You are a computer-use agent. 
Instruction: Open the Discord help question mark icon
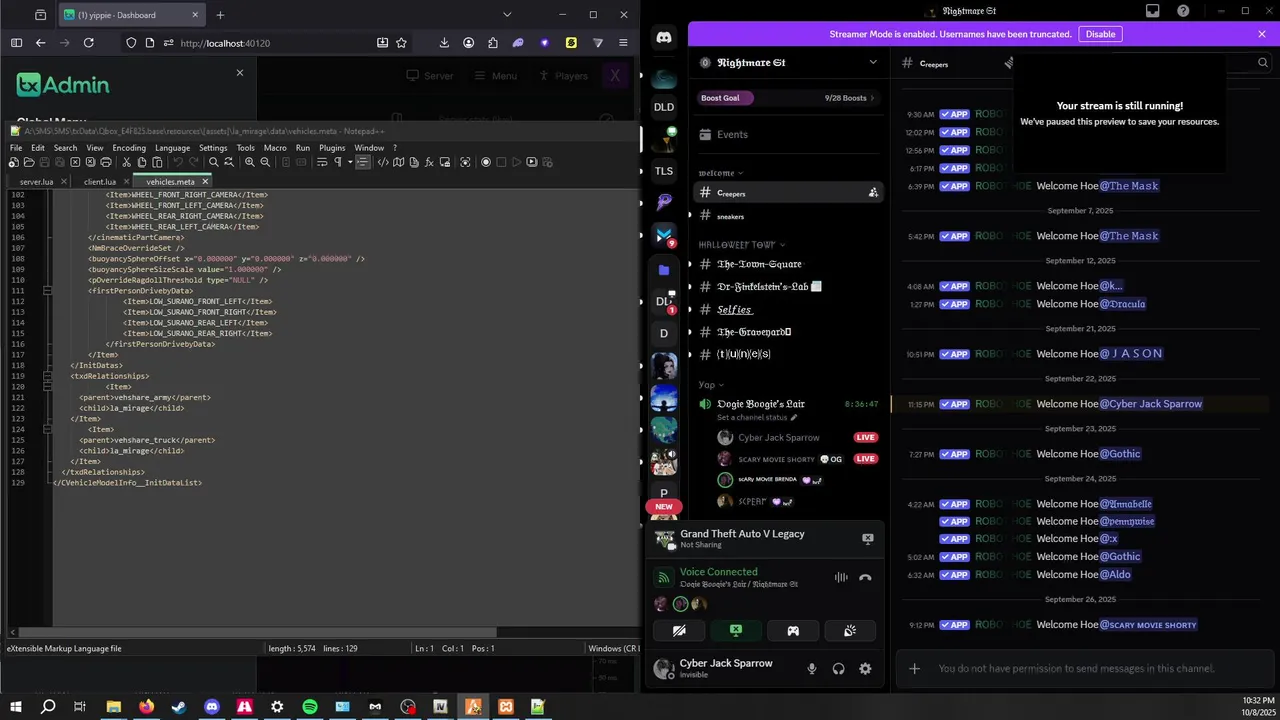tap(1184, 11)
